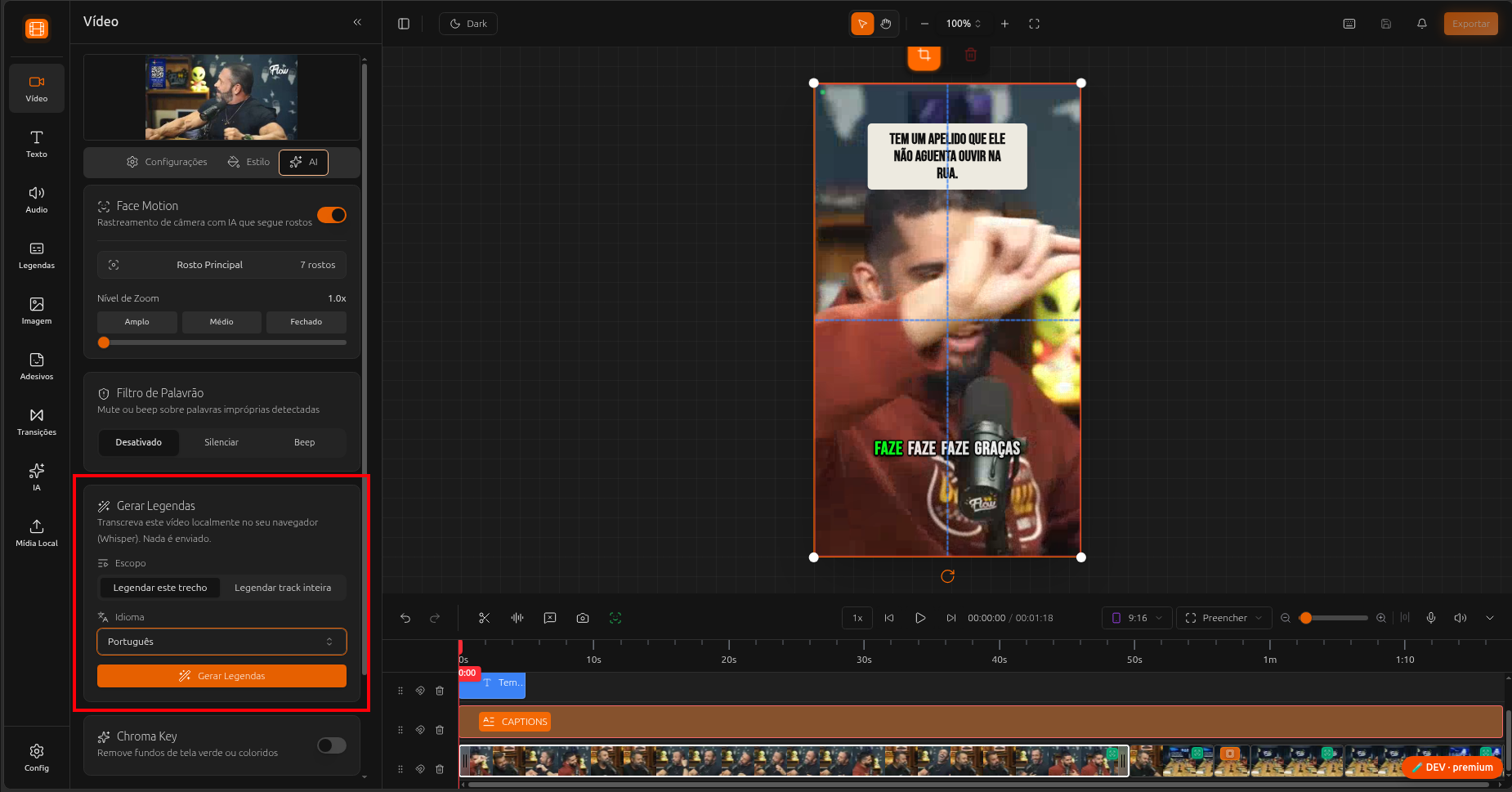Adjust the Nível de Zoom slider
This screenshot has width=1512, height=792.
(221, 342)
